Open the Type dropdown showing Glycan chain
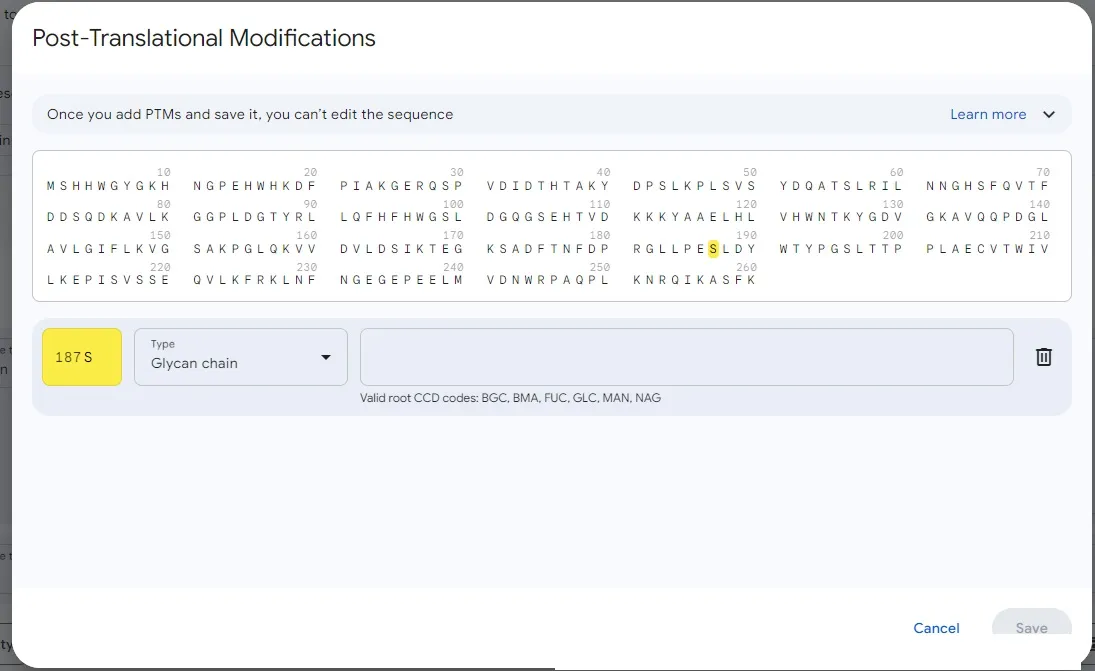The width and height of the screenshot is (1095, 671). tap(241, 357)
